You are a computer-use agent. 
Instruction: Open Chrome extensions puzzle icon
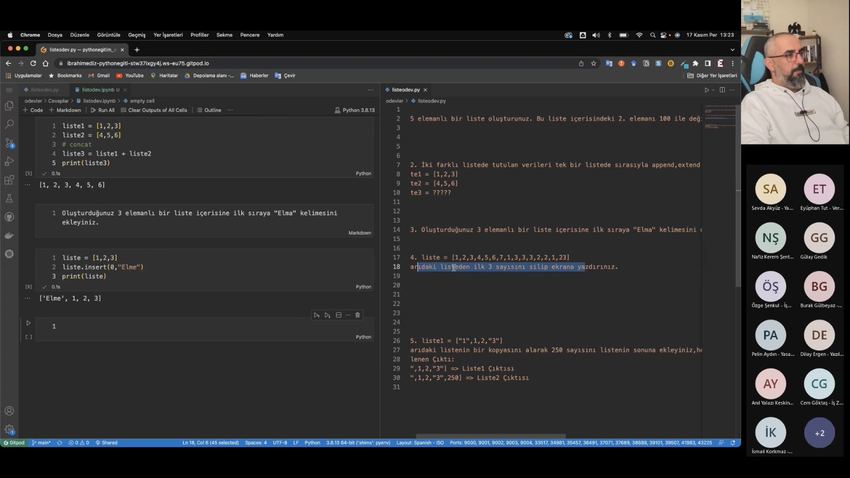coord(696,63)
